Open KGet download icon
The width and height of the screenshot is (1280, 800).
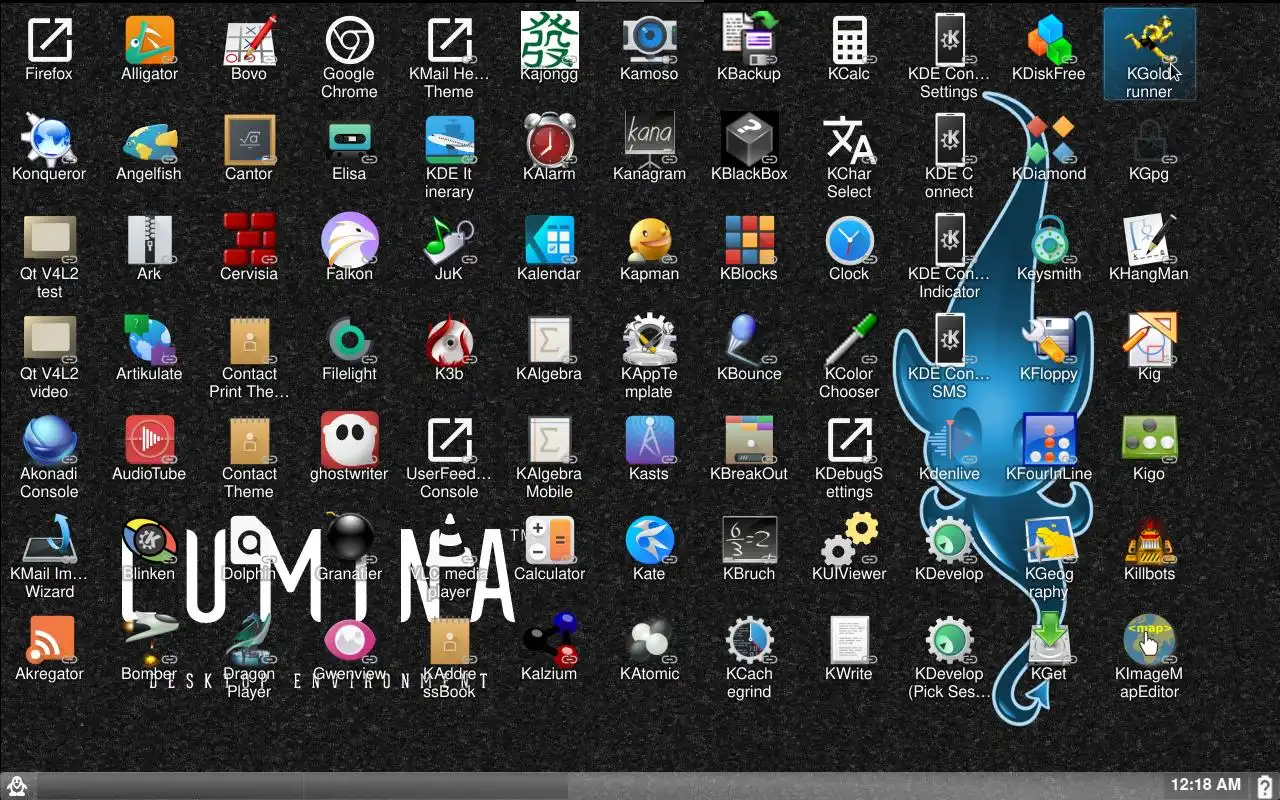pyautogui.click(x=1049, y=640)
